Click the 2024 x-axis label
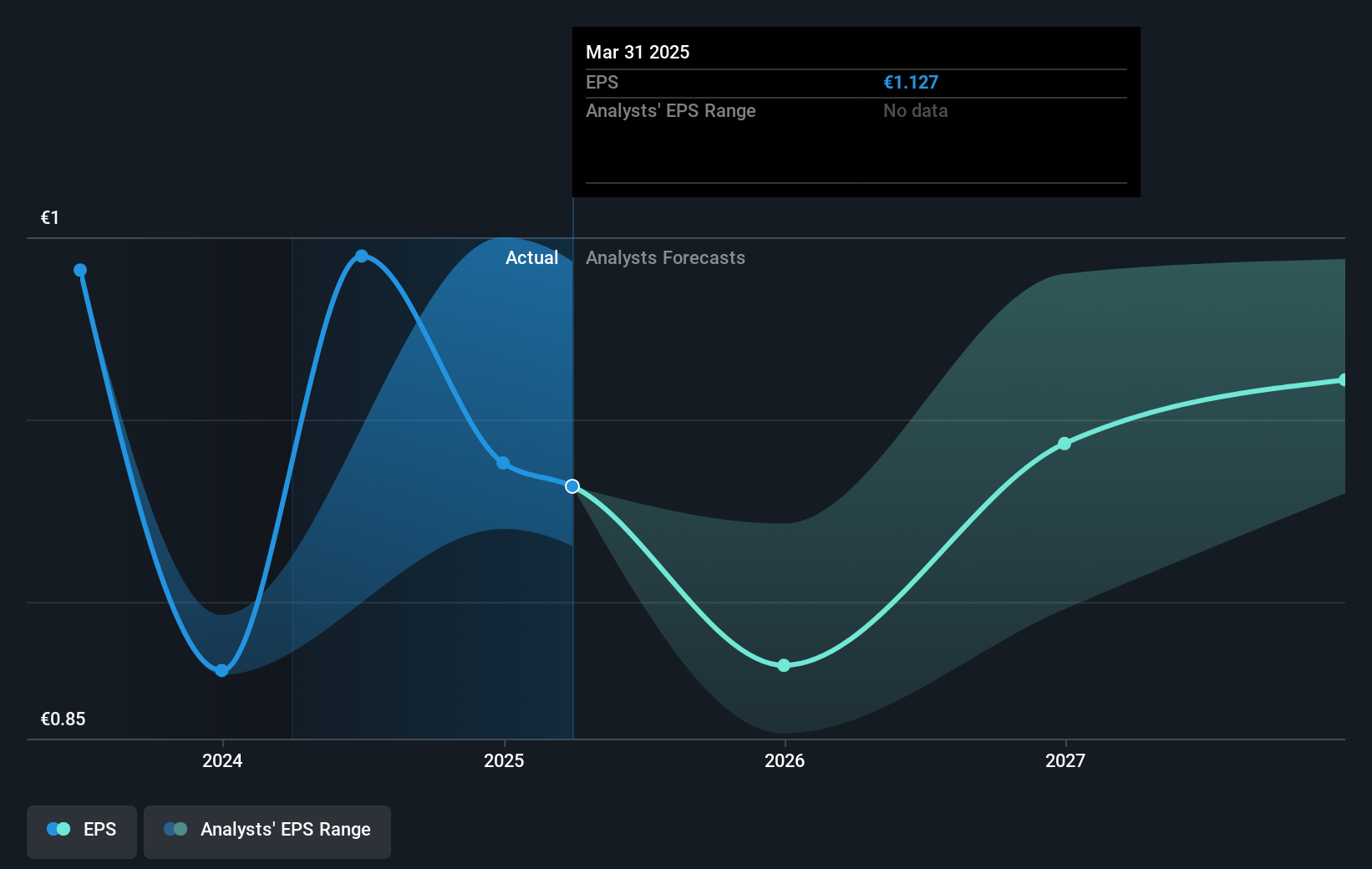The height and width of the screenshot is (869, 1372). click(222, 760)
